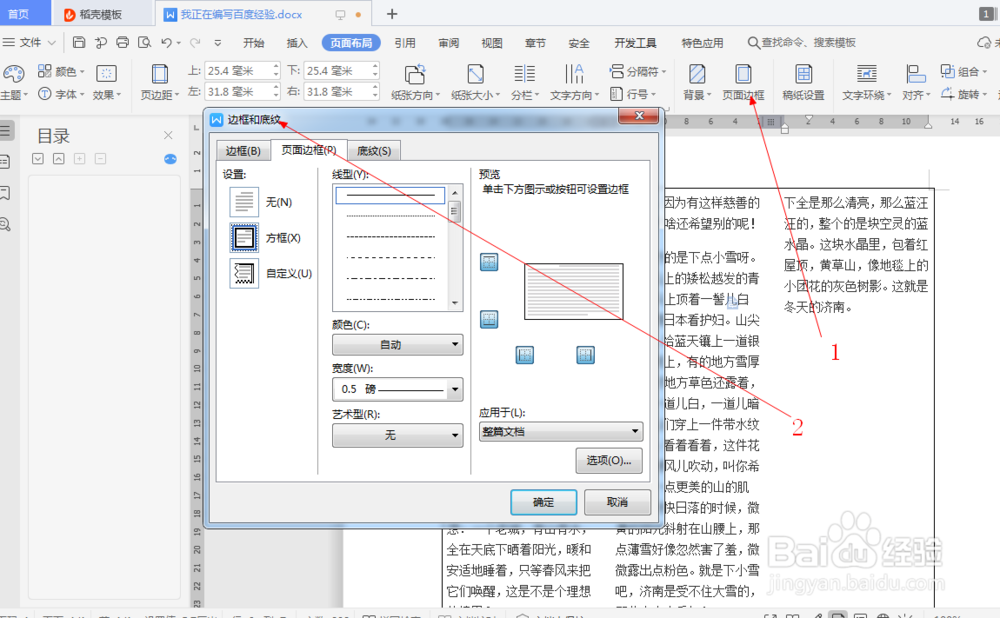Switch to 稻壳模板 tab
The image size is (1000, 618).
coord(101,14)
